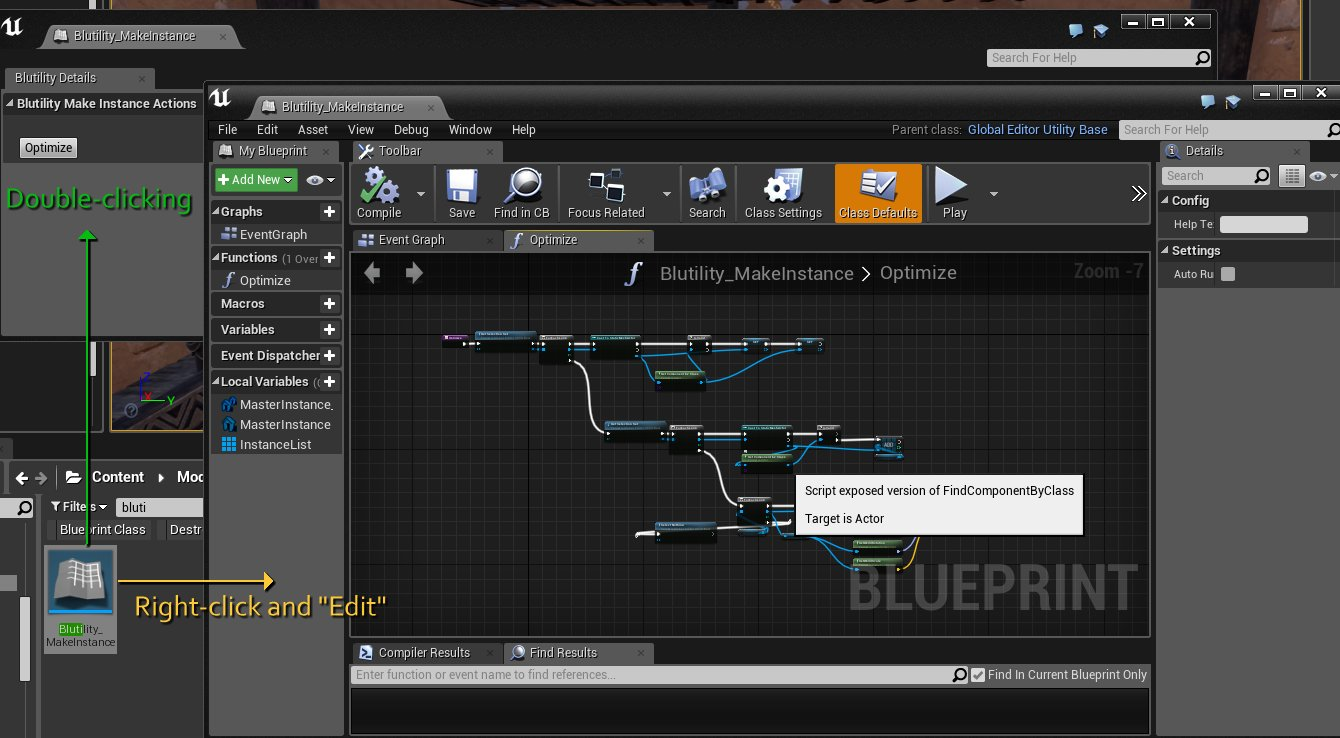Open the Play options dropdown arrow
The image size is (1340, 738).
click(x=994, y=194)
